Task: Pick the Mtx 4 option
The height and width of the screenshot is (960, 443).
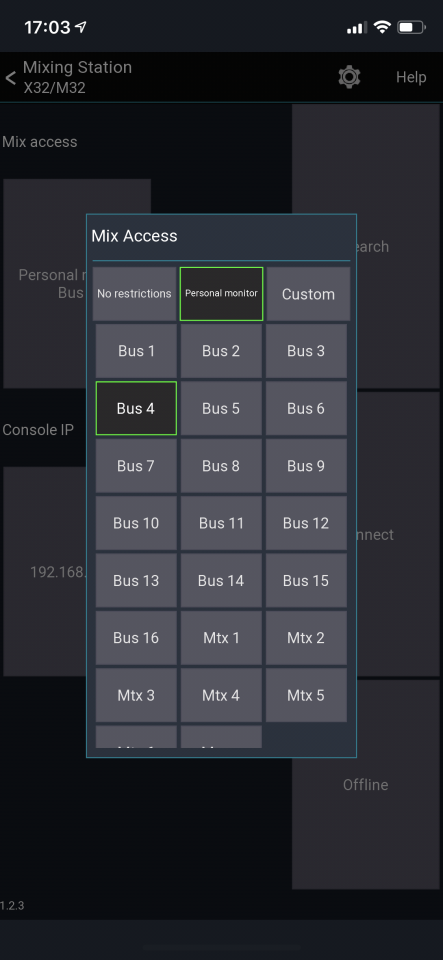Action: point(221,695)
